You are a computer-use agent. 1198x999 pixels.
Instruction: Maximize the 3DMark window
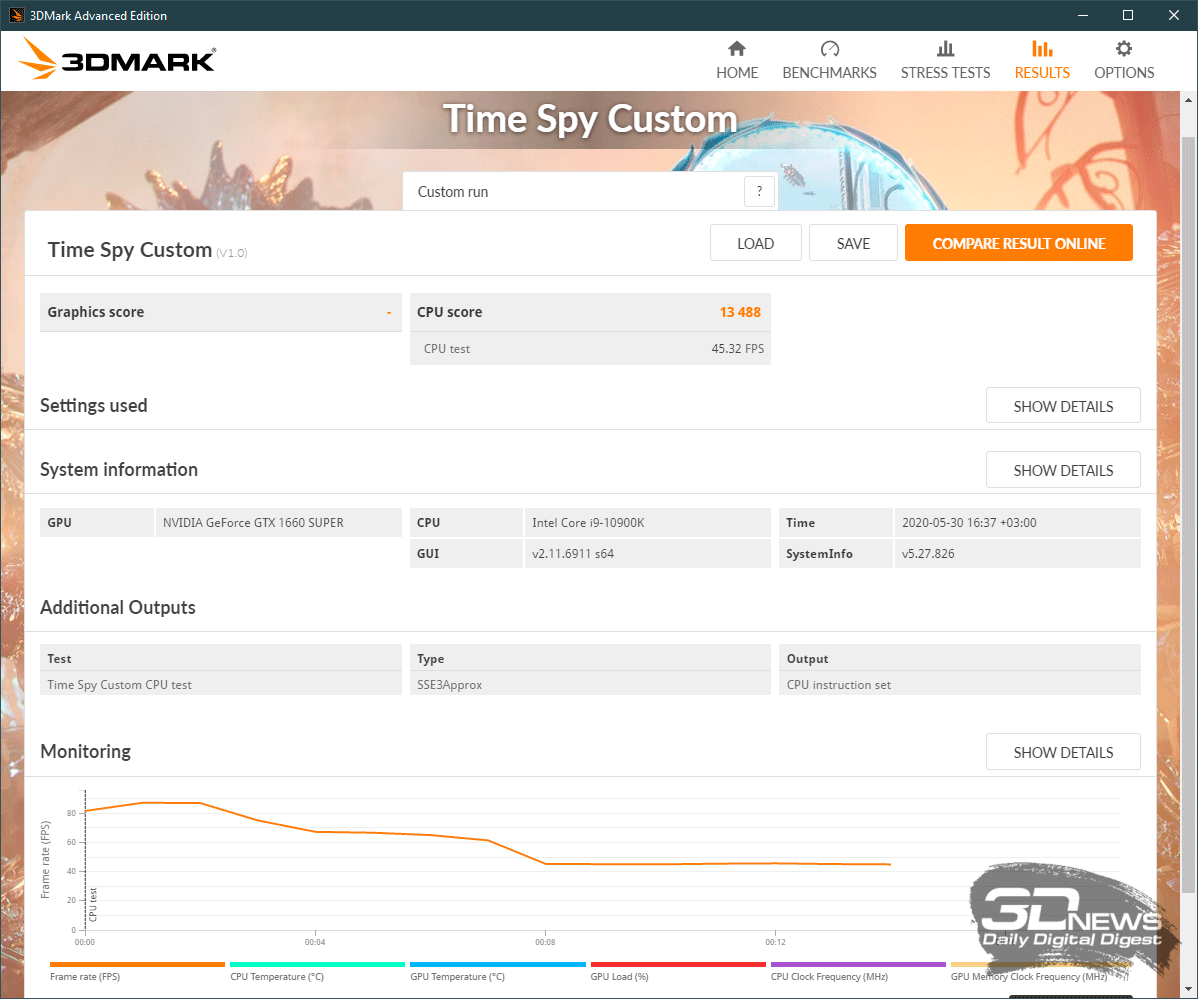(1128, 15)
